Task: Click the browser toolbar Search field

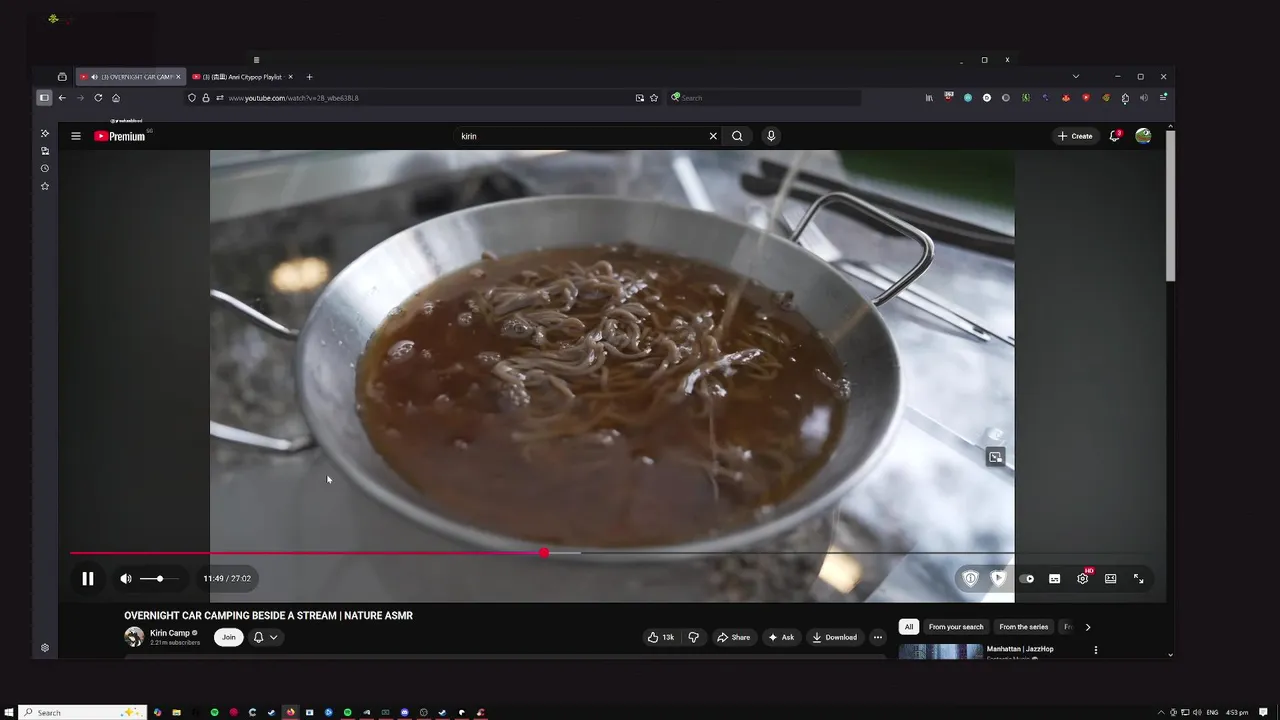Action: click(765, 98)
